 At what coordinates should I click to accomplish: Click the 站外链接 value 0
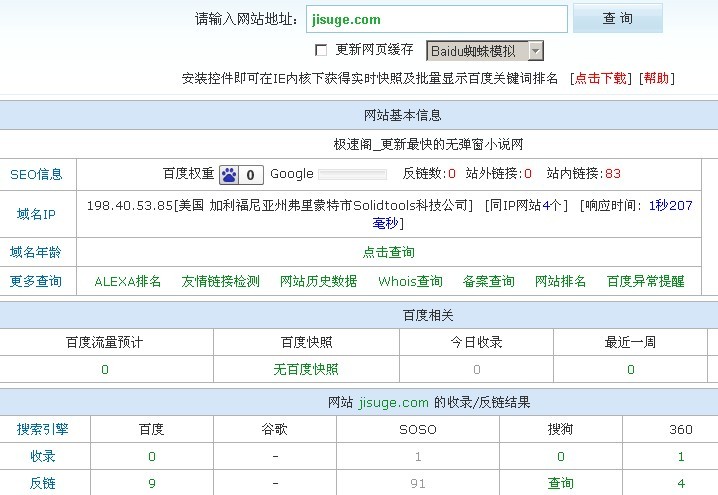(x=528, y=174)
